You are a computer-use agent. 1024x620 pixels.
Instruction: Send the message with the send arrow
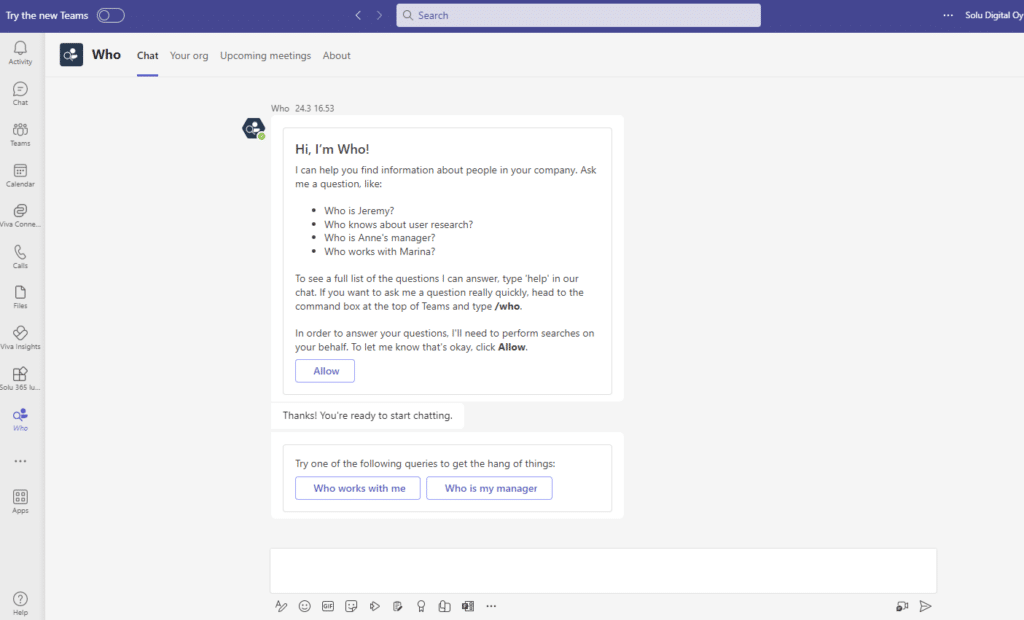pyautogui.click(x=925, y=606)
